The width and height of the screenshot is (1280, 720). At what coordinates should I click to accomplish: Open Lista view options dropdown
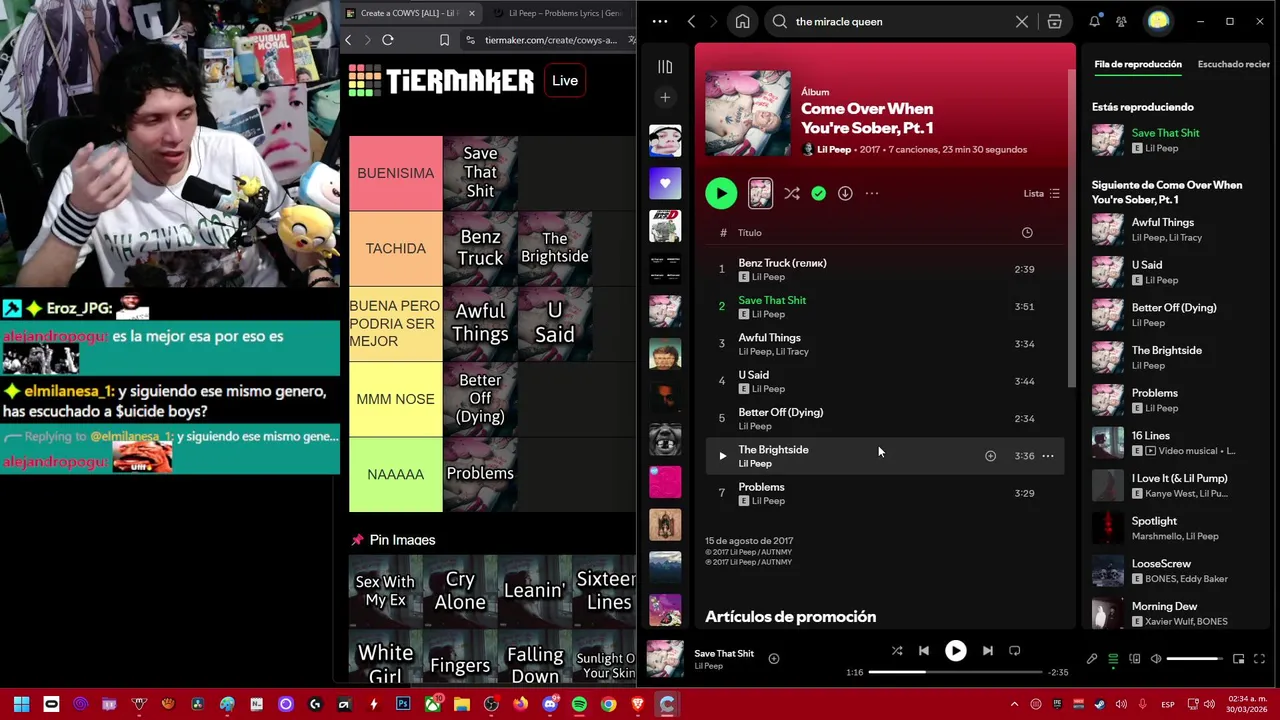point(1041,193)
